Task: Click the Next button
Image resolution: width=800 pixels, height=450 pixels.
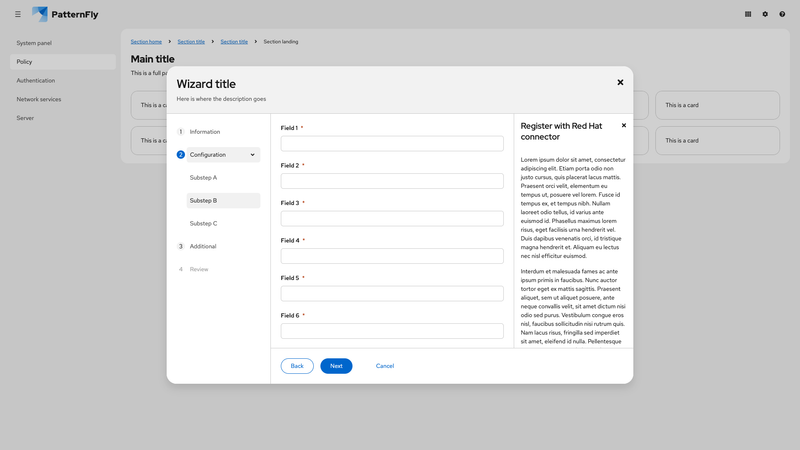Action: [336, 366]
